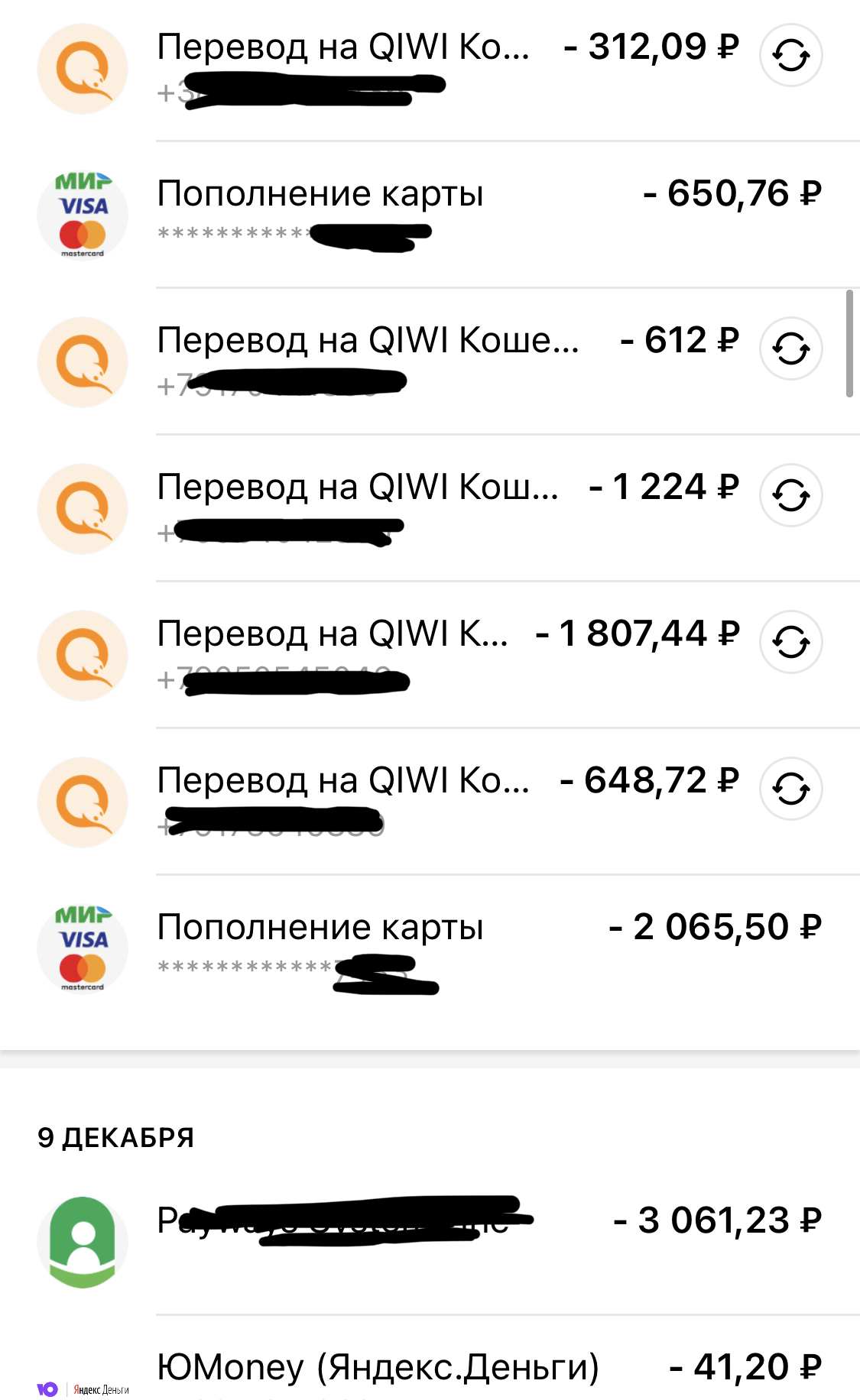The width and height of the screenshot is (860, 1400).
Task: Tap the - 1 224 ₽ amount
Action: 664,488
